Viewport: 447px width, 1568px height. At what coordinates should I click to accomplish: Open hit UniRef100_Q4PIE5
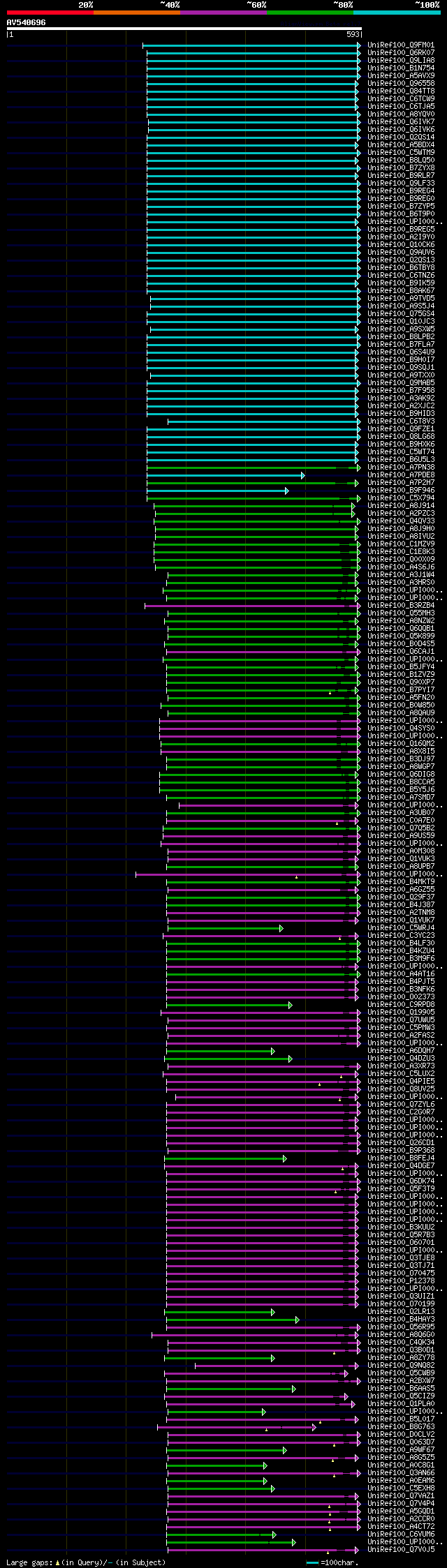coord(401,1082)
